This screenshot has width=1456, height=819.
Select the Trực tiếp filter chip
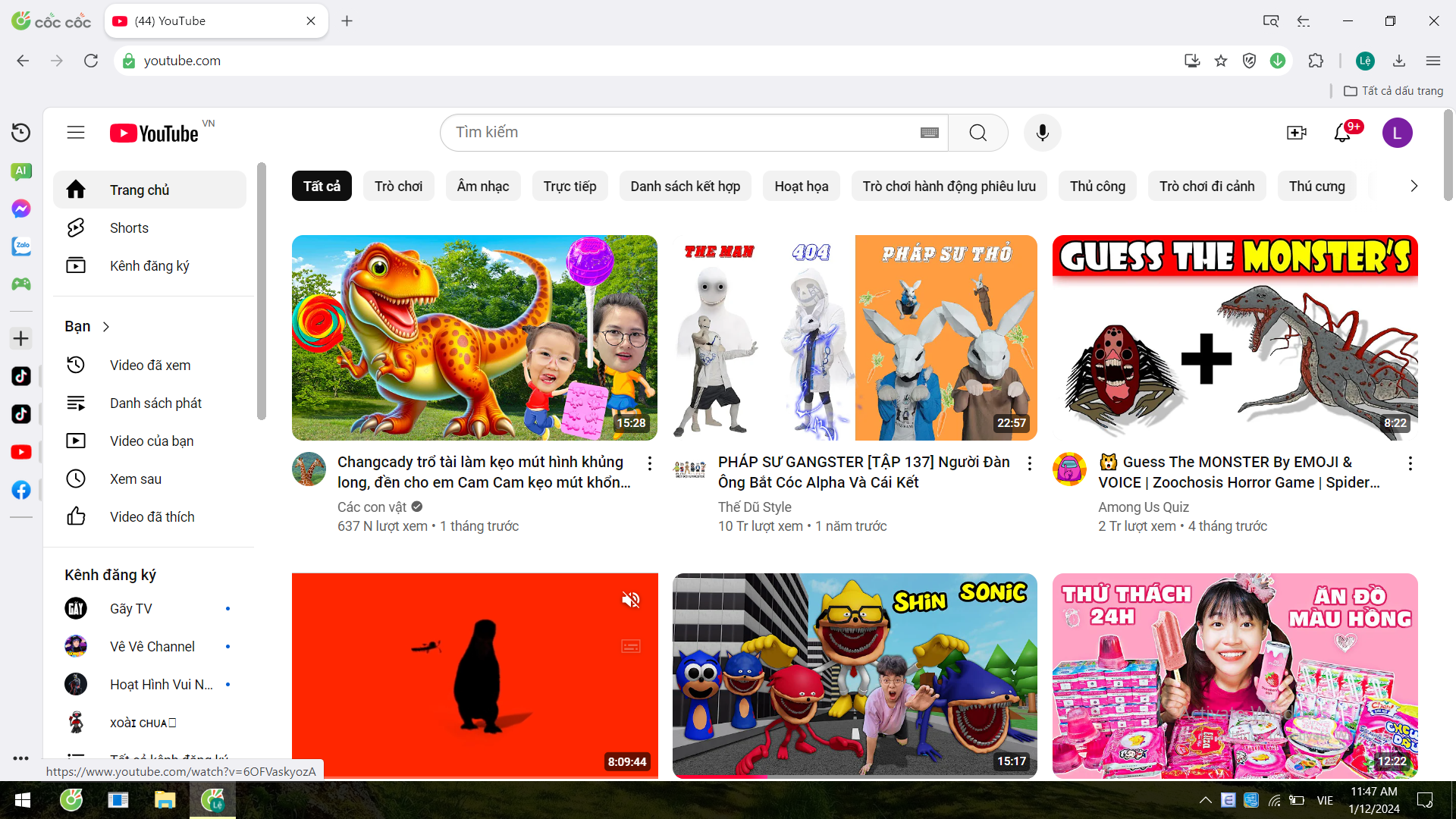coord(570,186)
